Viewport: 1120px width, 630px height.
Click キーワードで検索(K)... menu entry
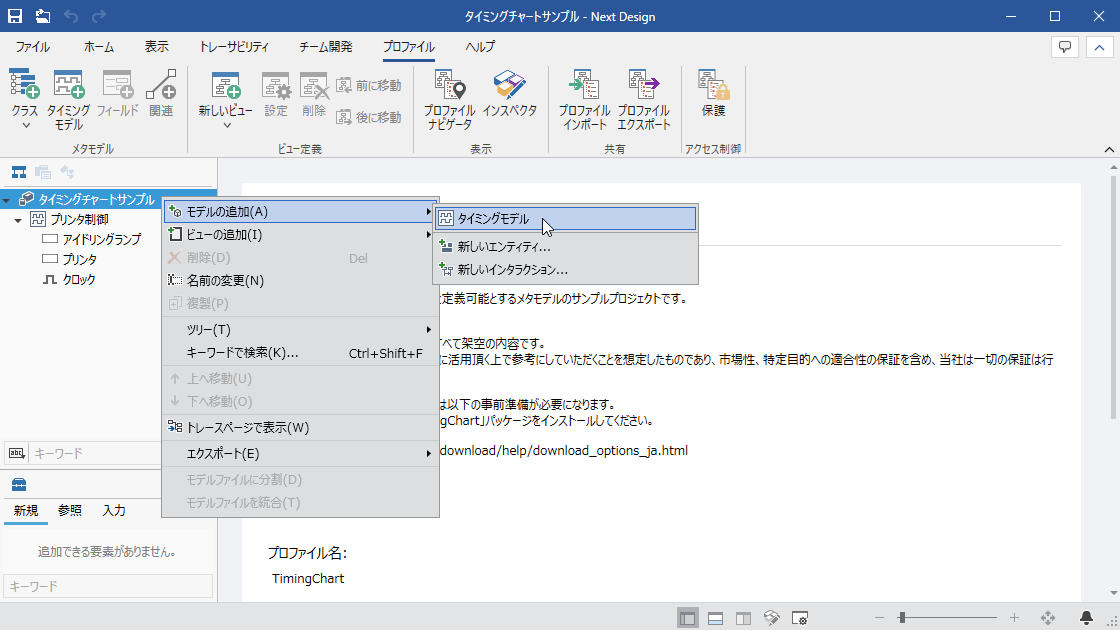pyautogui.click(x=300, y=353)
